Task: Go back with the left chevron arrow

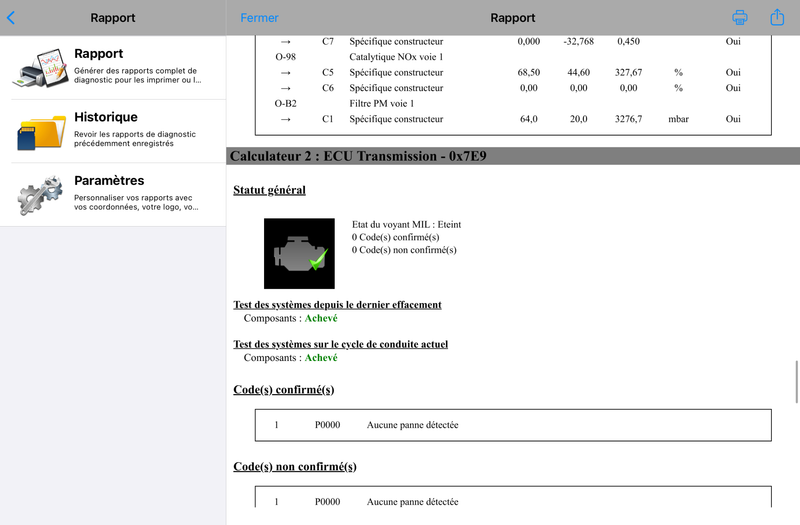Action: (11, 18)
